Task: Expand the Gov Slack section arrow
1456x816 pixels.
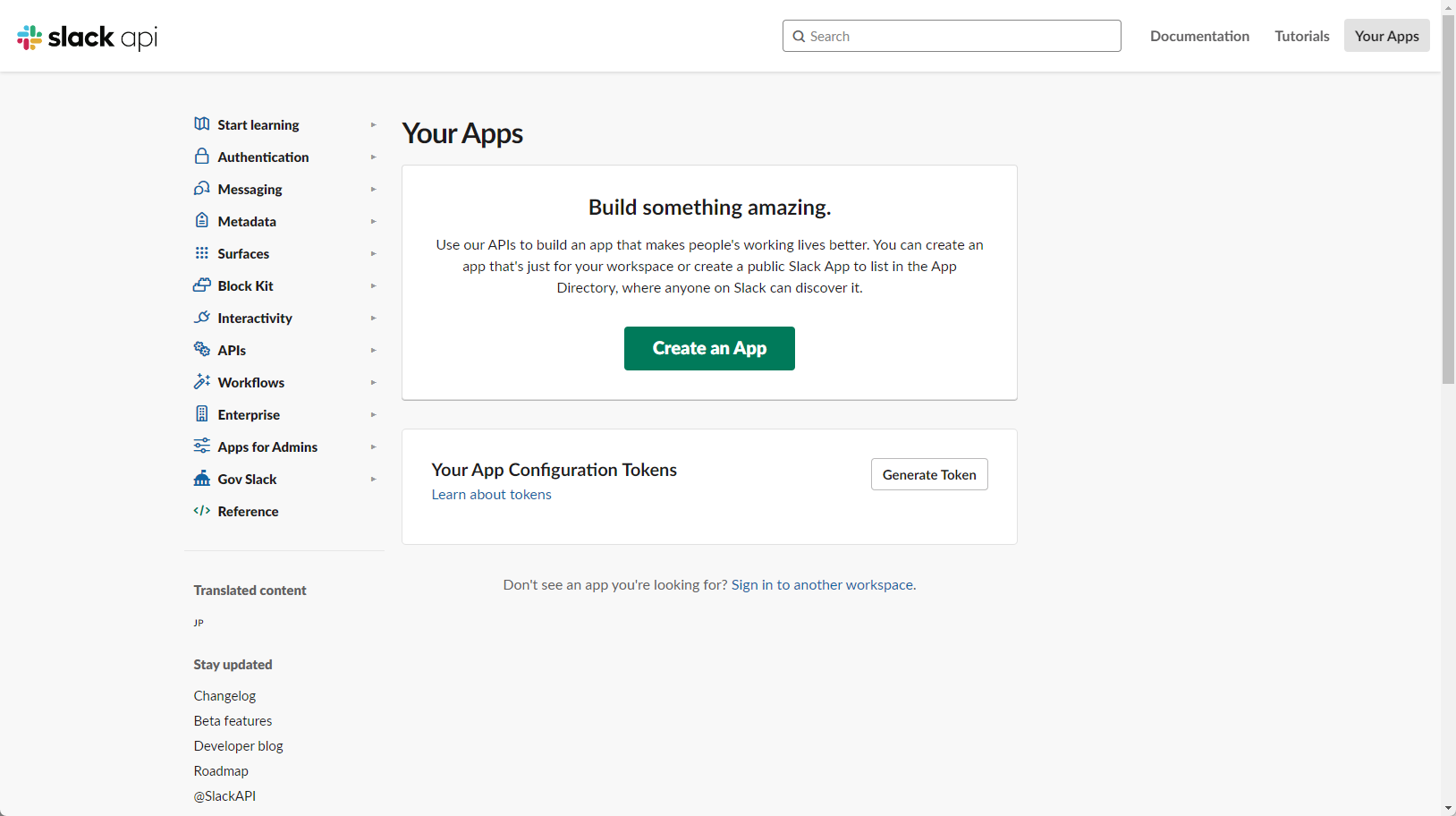Action: click(x=373, y=479)
